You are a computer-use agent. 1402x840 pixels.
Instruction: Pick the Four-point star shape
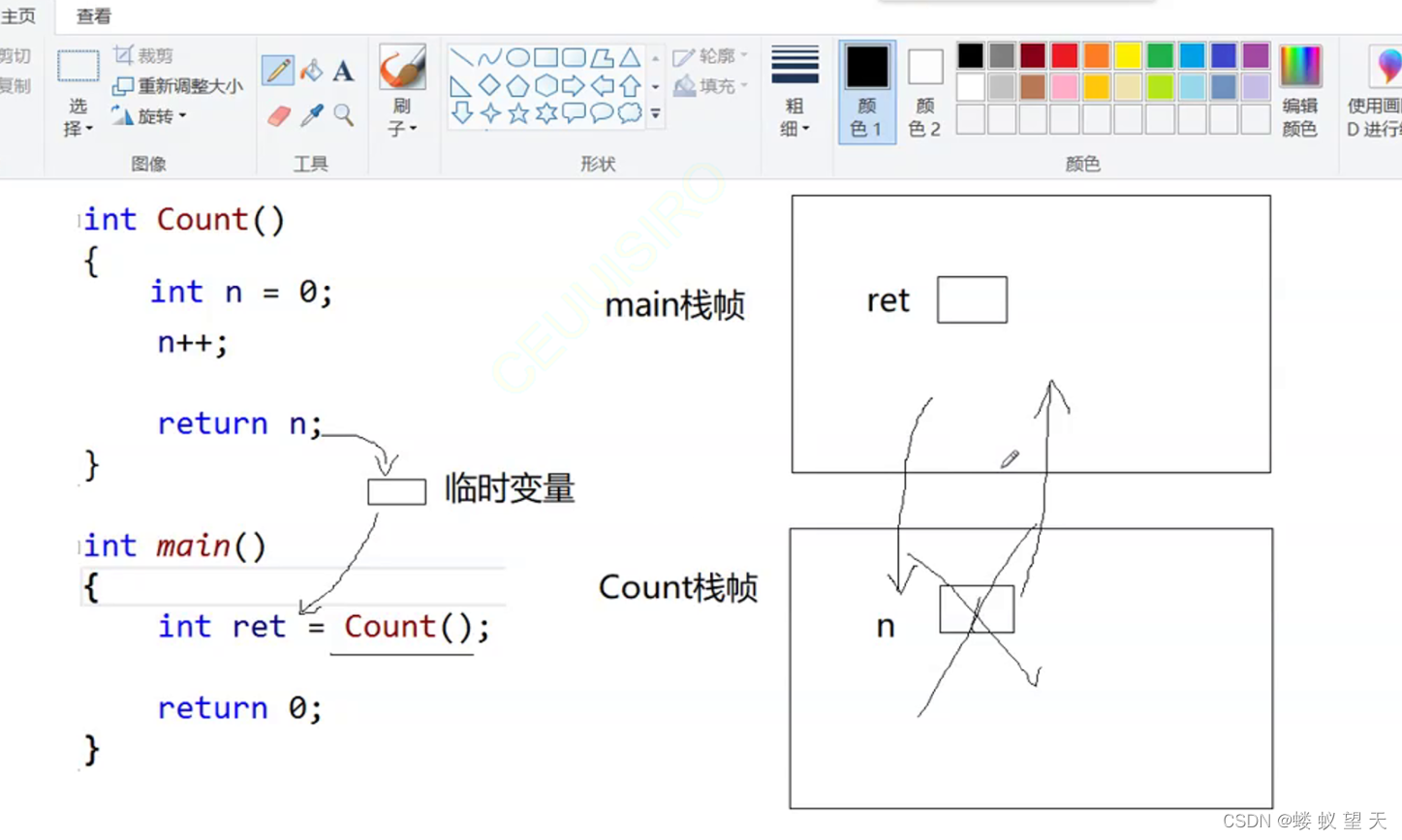[489, 113]
